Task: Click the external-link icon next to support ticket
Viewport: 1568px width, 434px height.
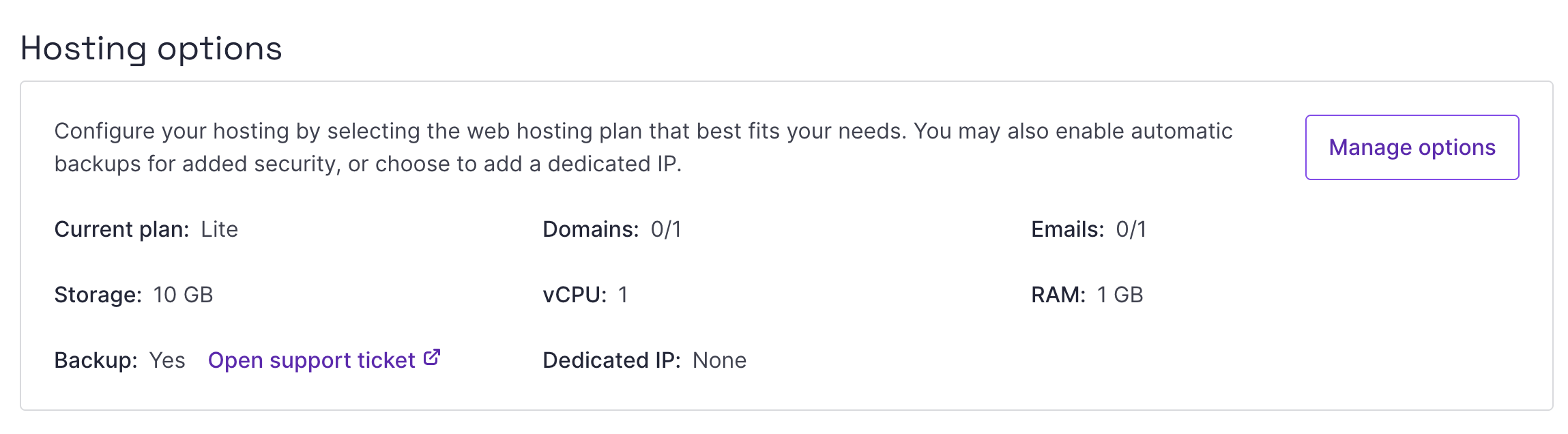Action: [431, 357]
